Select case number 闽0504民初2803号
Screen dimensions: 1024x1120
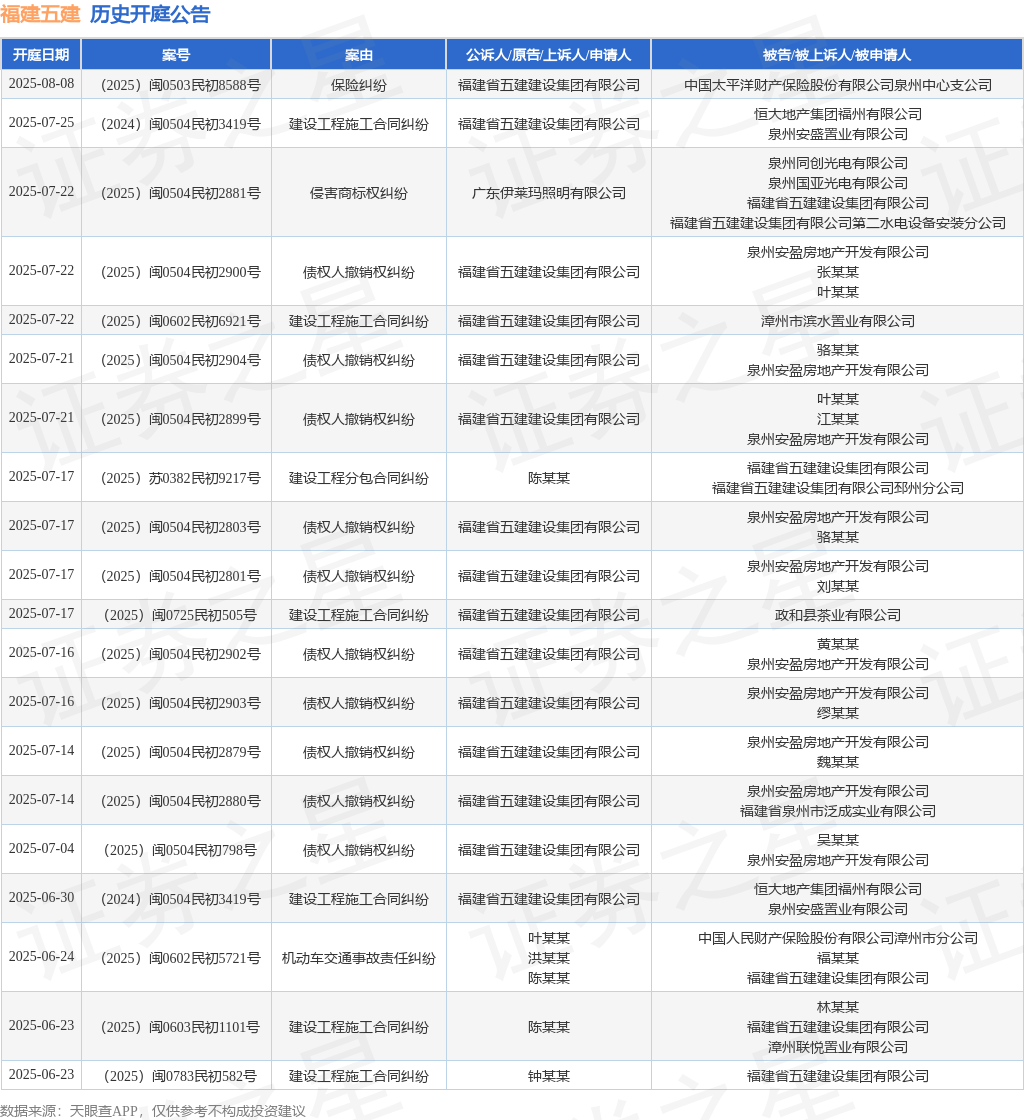(181, 527)
